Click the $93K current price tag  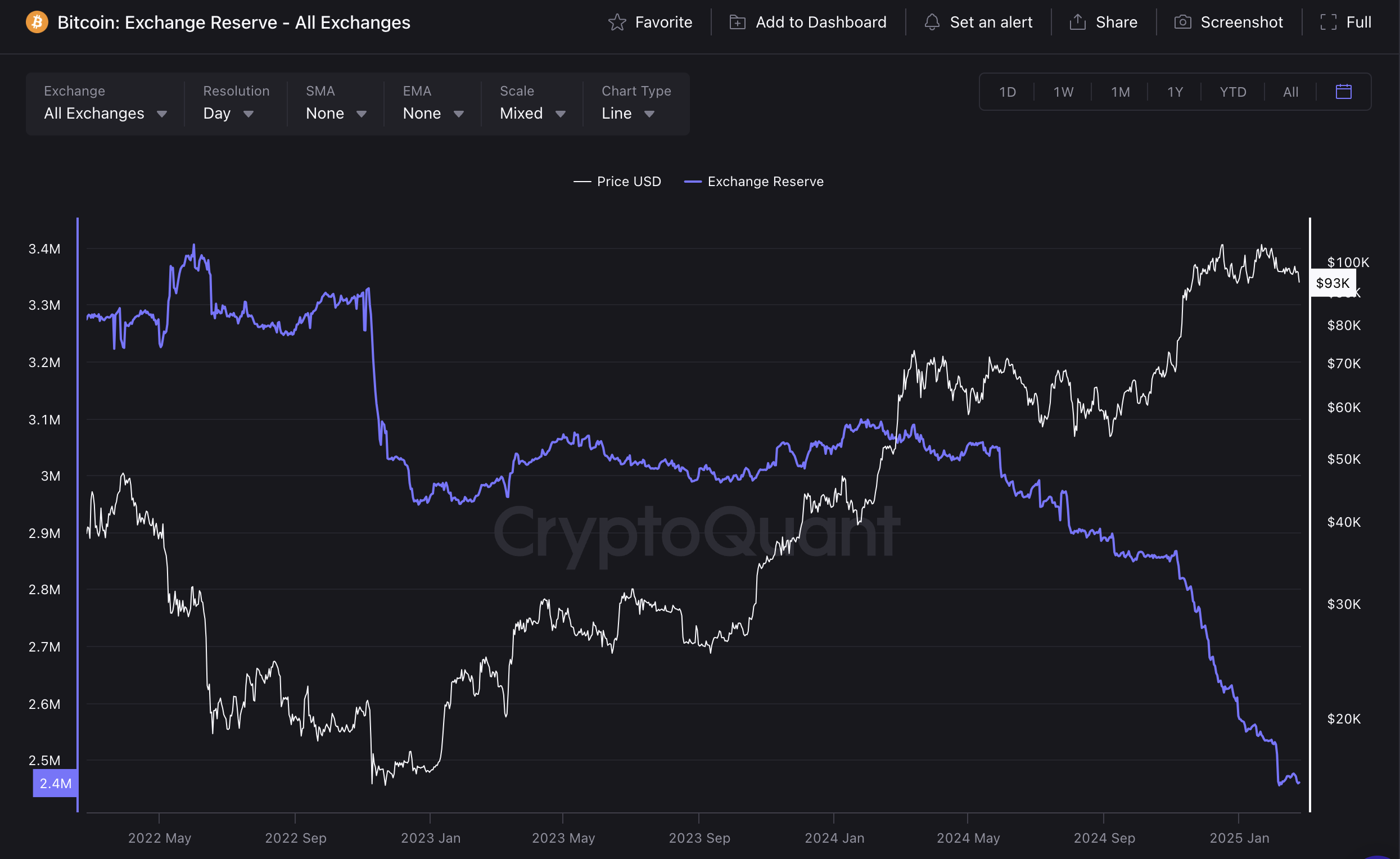coord(1333,283)
